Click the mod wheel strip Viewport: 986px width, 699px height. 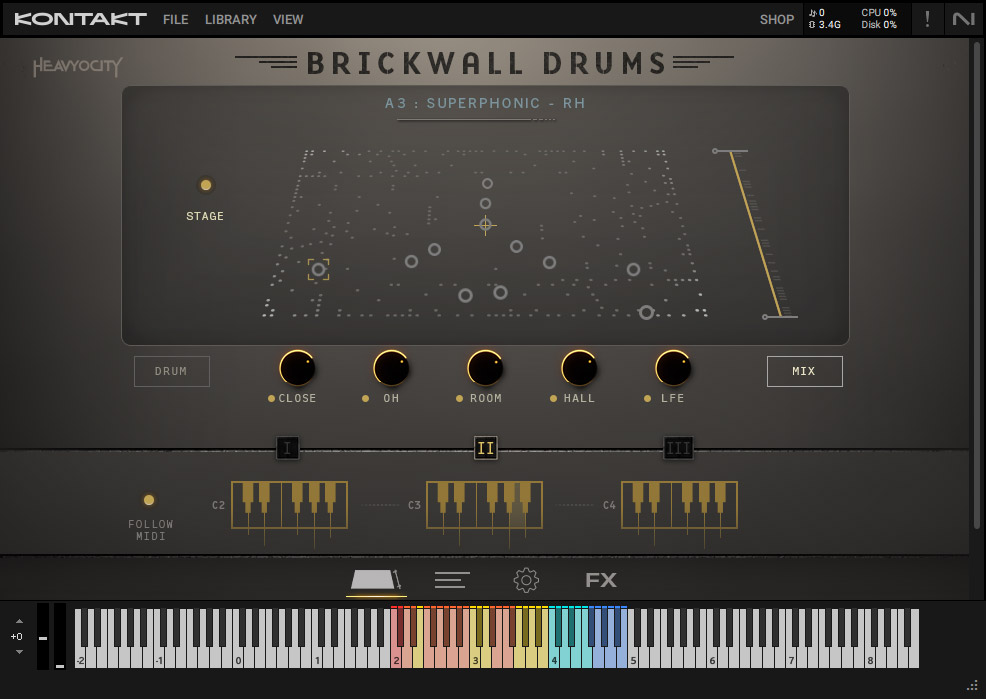pyautogui.click(x=60, y=636)
